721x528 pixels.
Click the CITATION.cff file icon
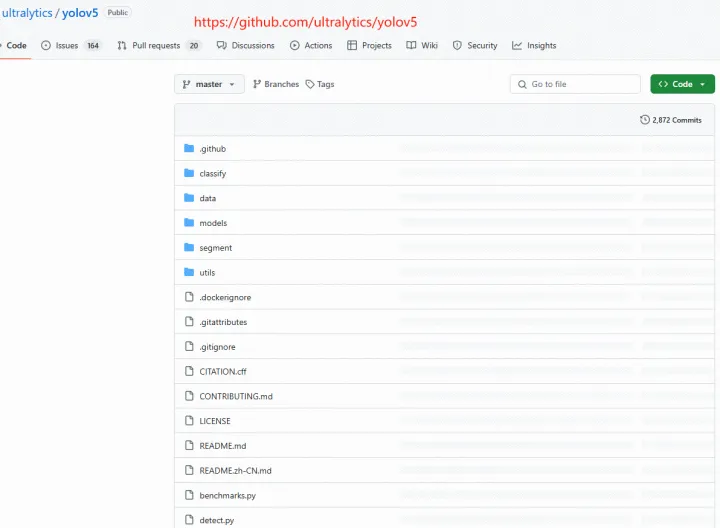pyautogui.click(x=189, y=371)
